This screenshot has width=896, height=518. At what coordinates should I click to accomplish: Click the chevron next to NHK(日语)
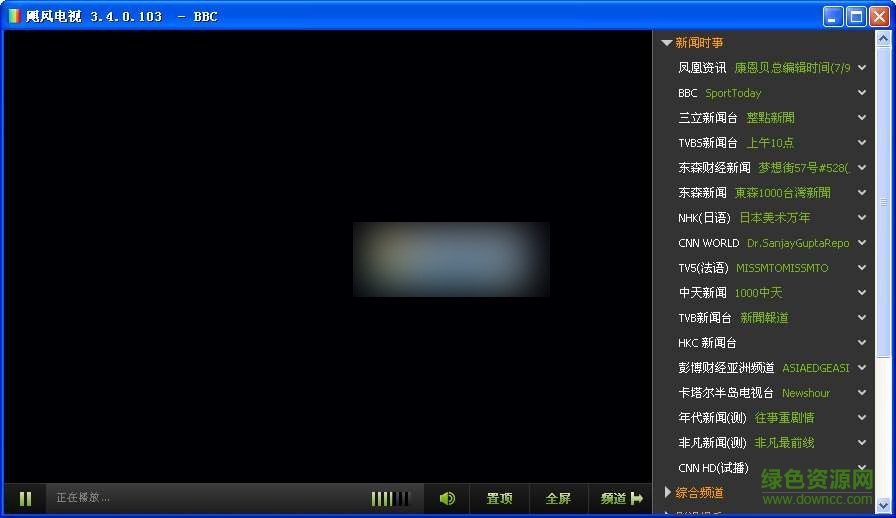tap(862, 218)
